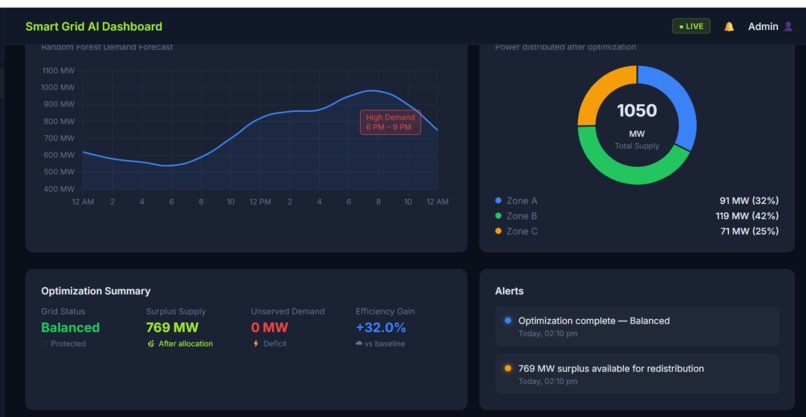806x417 pixels.
Task: Click the 1050 total supply figure
Action: [x=637, y=111]
